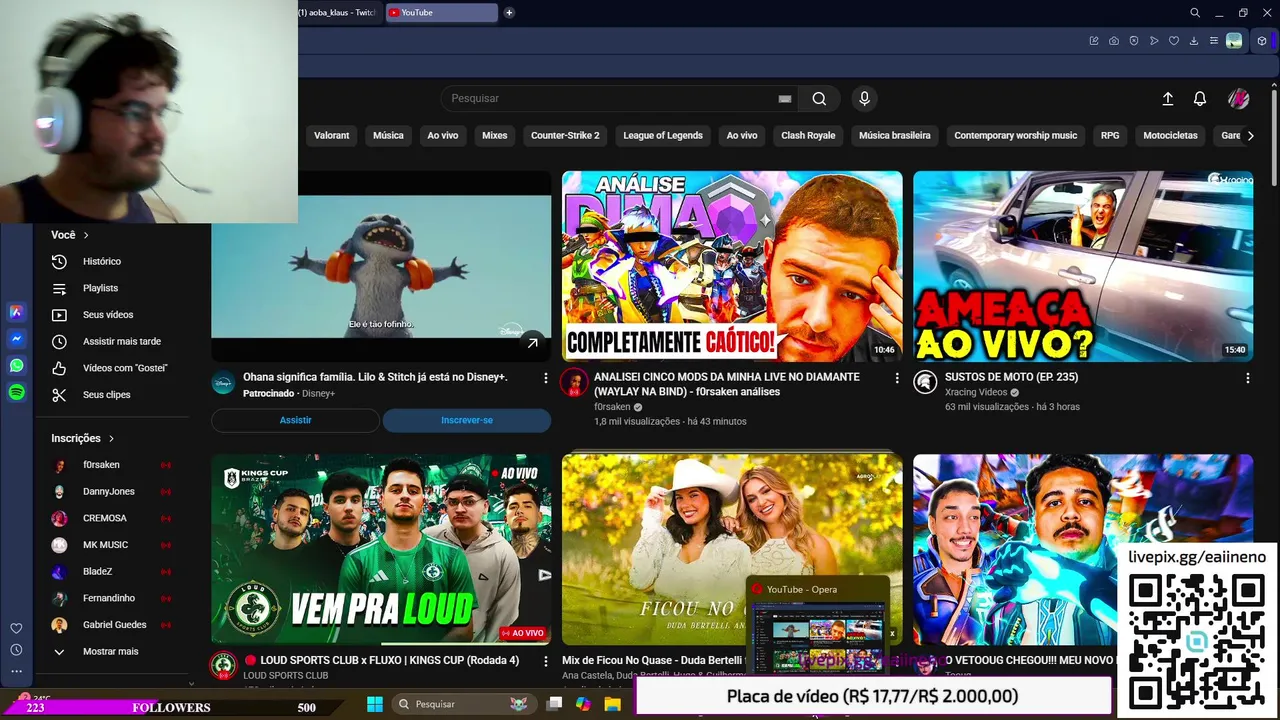Open Spotify in the Opera sidebar
The image size is (1280, 720).
click(16, 393)
